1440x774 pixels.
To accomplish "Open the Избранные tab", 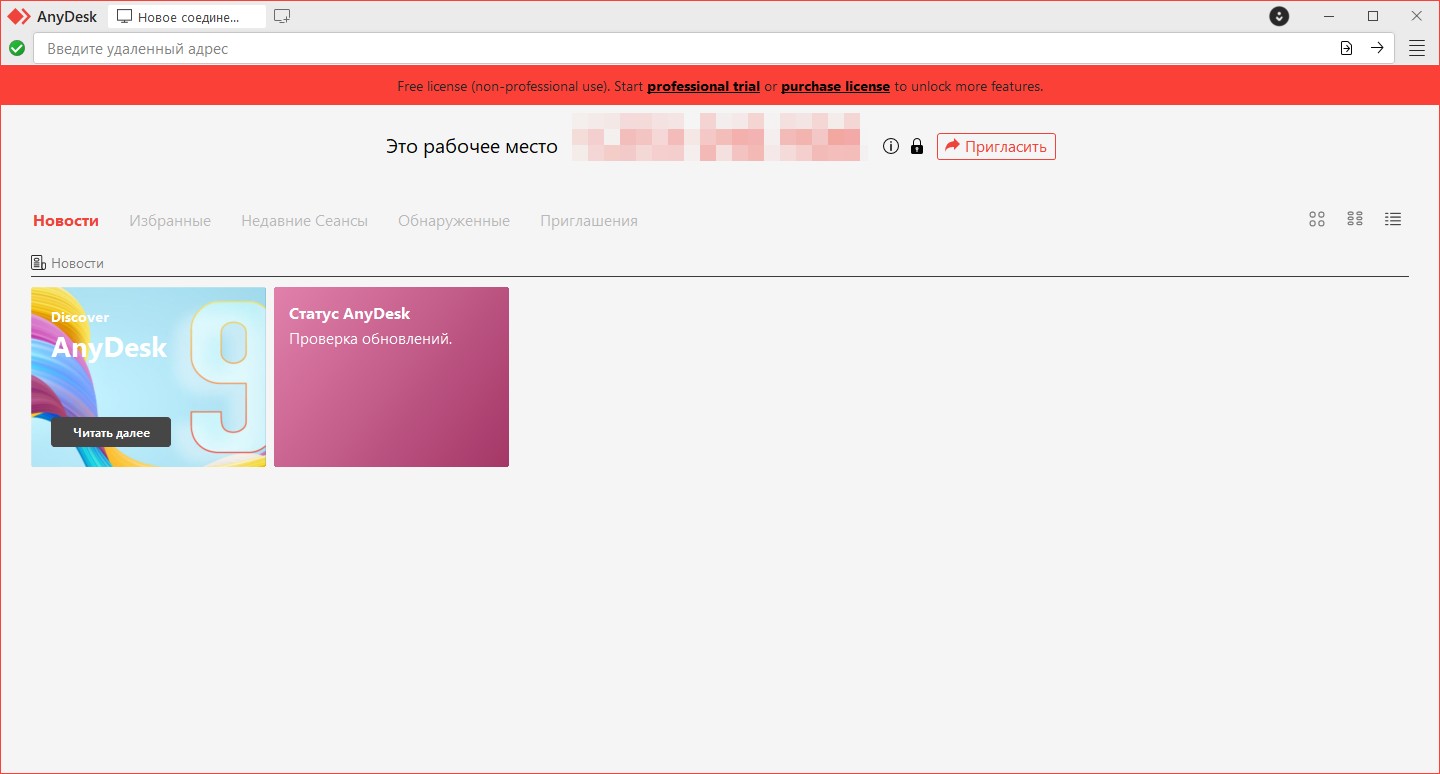I will tap(170, 221).
